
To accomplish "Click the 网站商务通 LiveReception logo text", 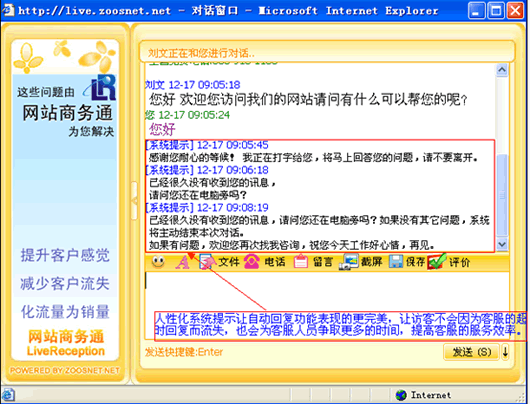I will pyautogui.click(x=66, y=343).
